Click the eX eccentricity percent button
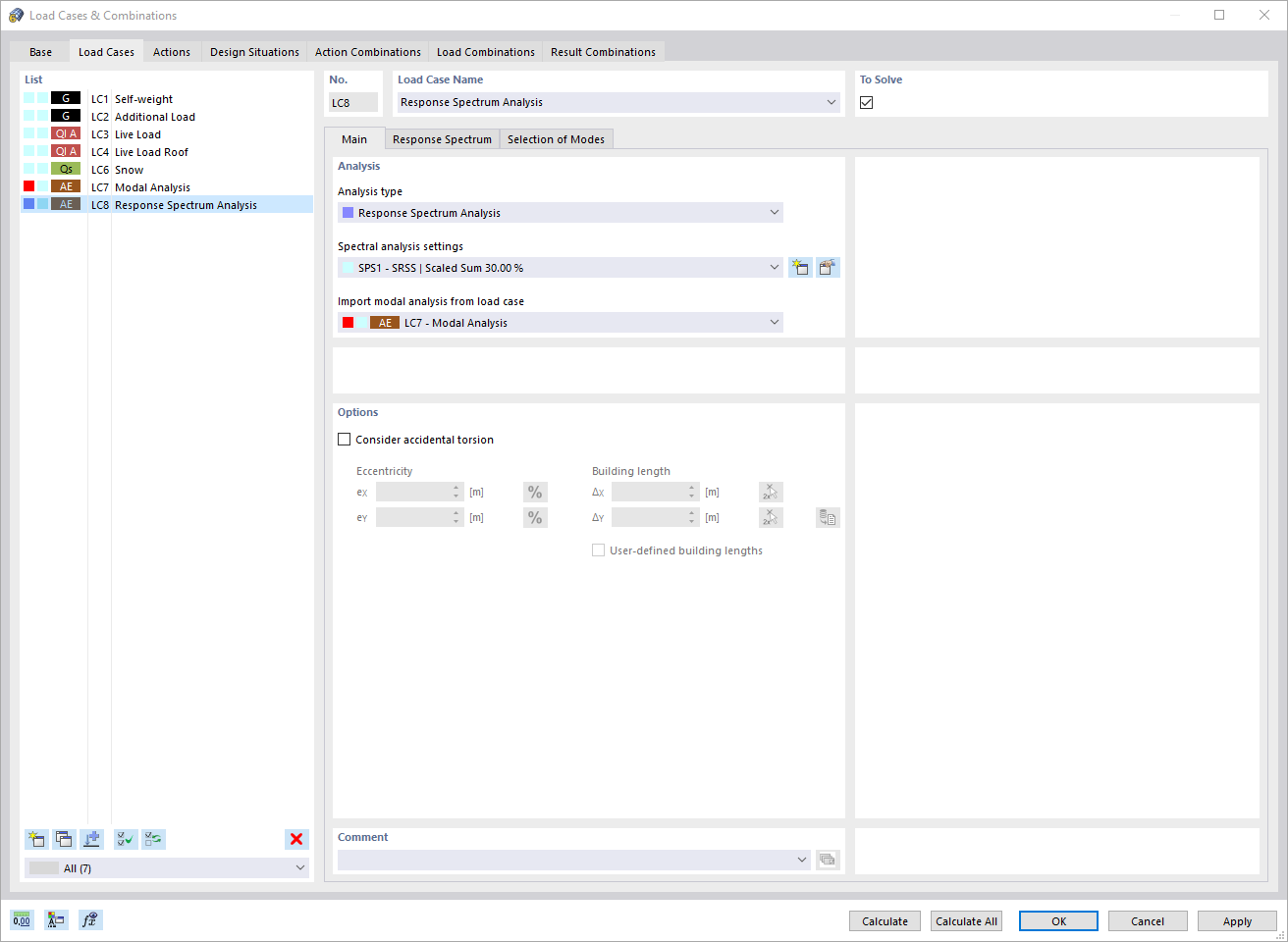1288x942 pixels. point(535,492)
